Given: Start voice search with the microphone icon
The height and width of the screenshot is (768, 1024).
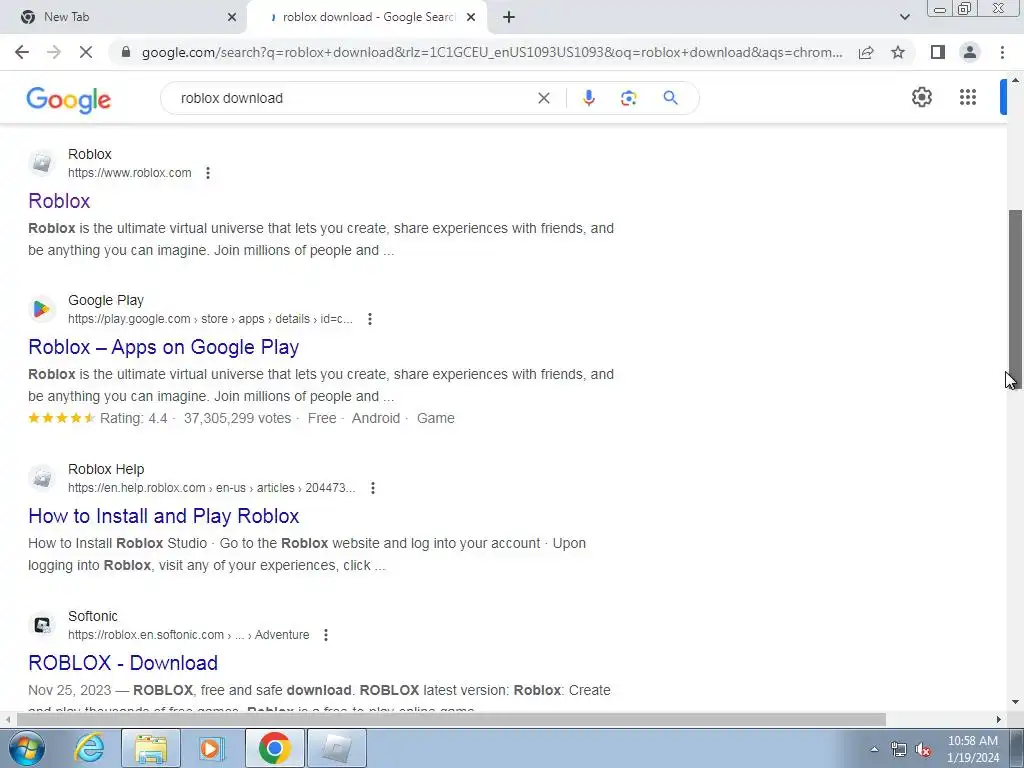Looking at the screenshot, I should click(588, 98).
